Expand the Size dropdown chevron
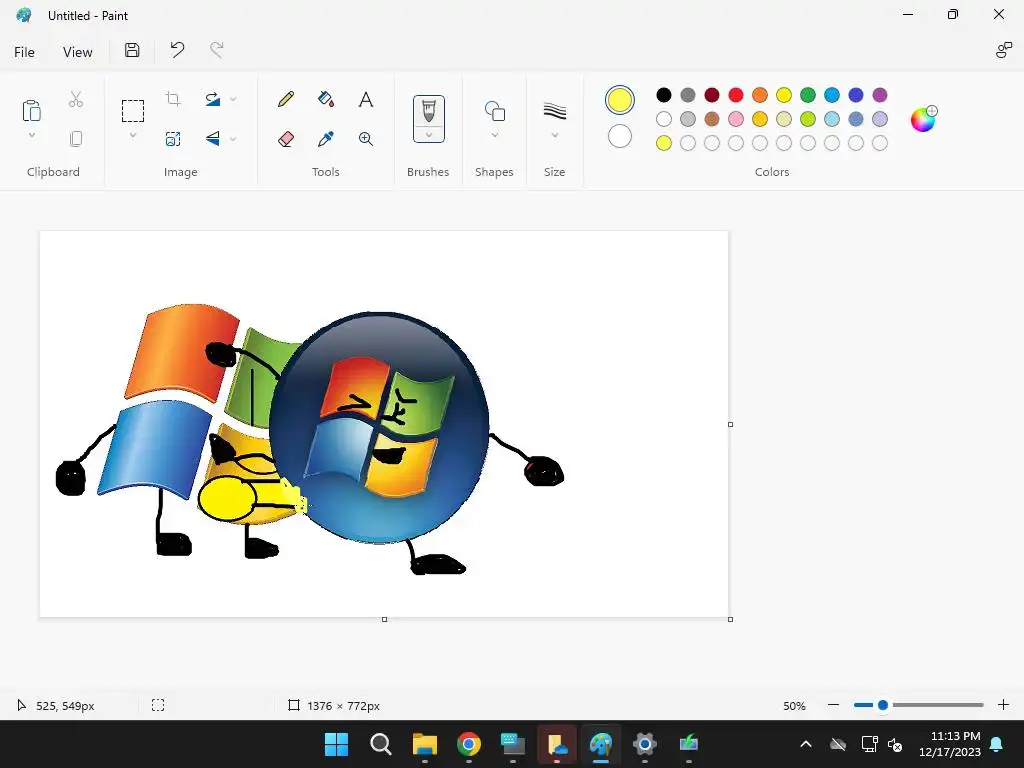The image size is (1024, 768). (554, 135)
